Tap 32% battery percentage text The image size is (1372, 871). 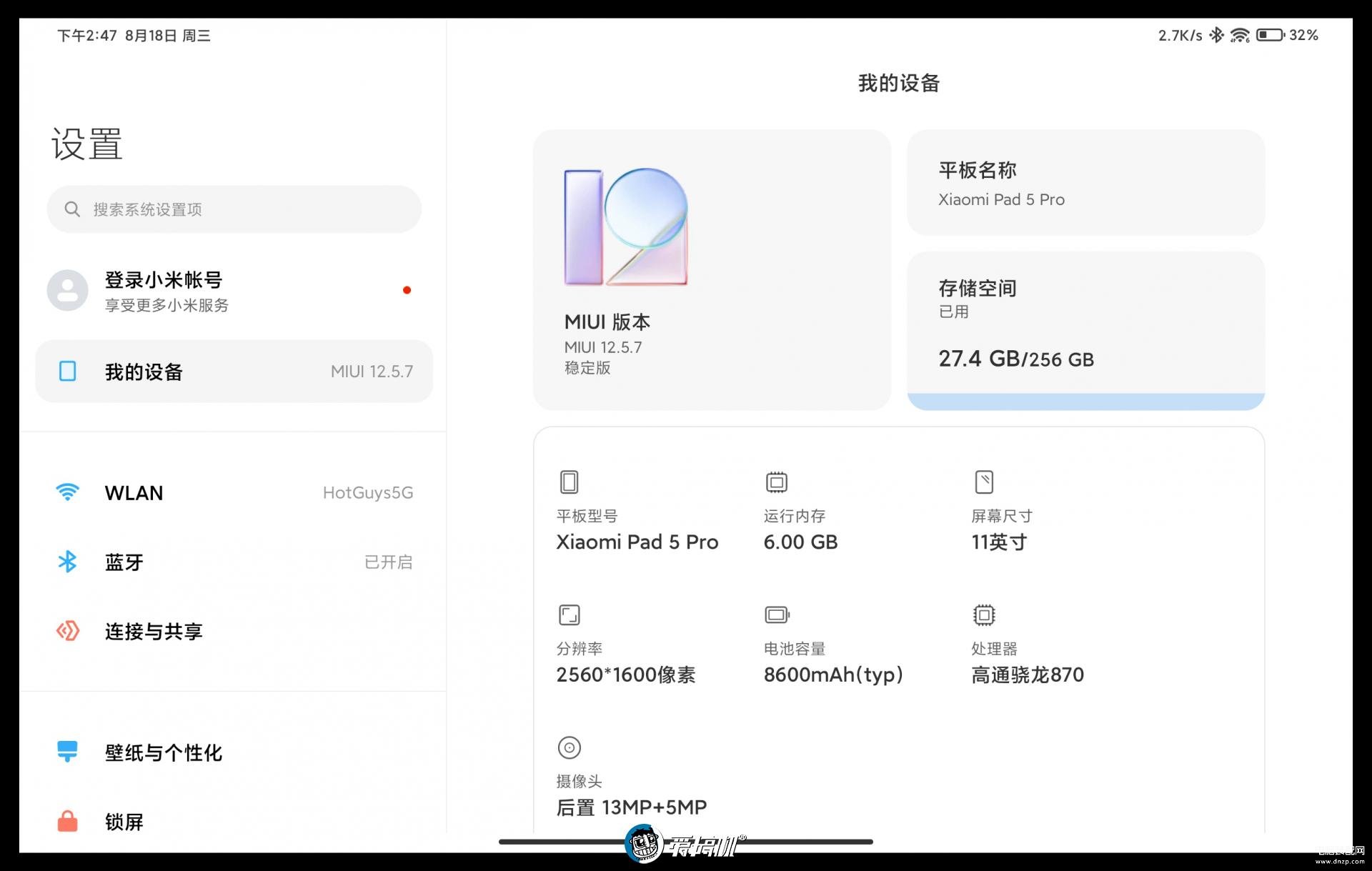coord(1303,36)
